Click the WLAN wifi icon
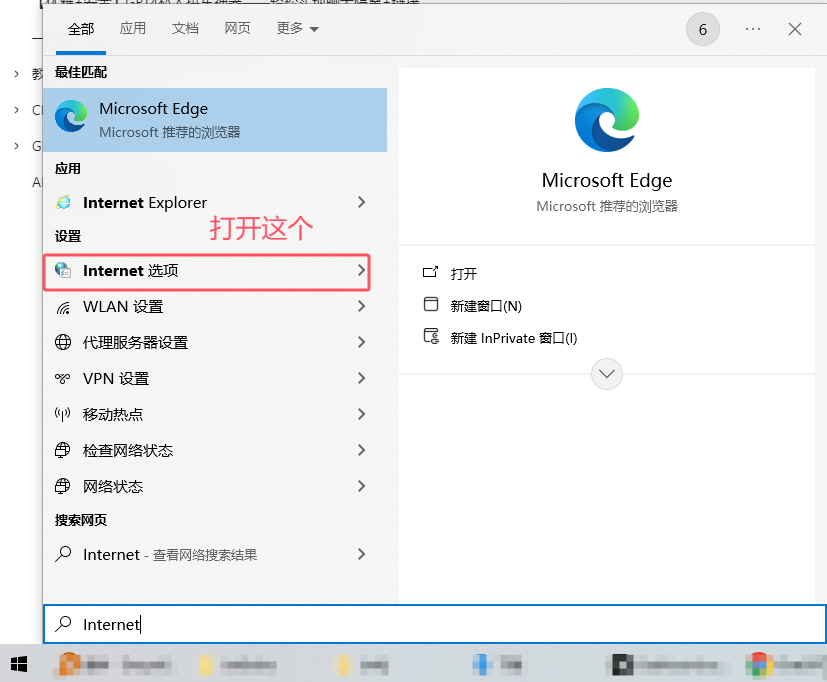The width and height of the screenshot is (827, 682). pyautogui.click(x=63, y=307)
